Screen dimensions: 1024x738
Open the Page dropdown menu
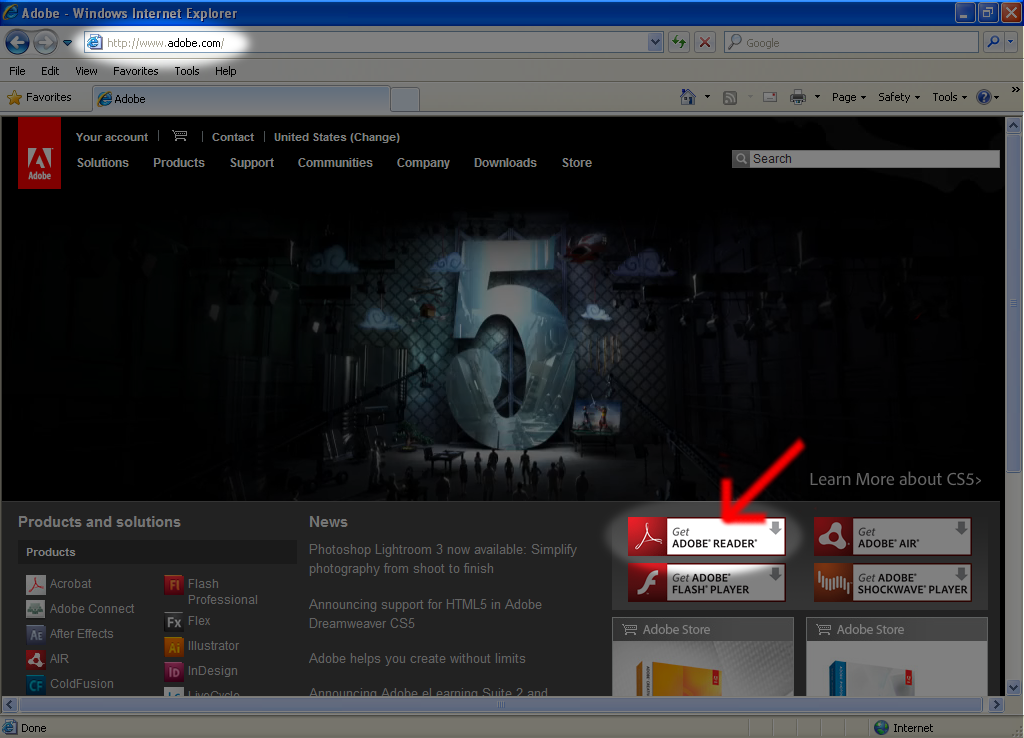click(x=848, y=97)
